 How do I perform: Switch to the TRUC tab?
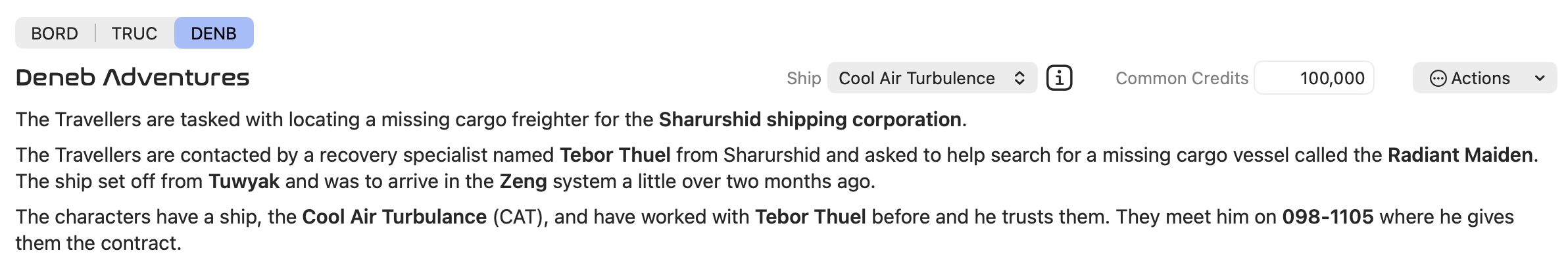(134, 34)
